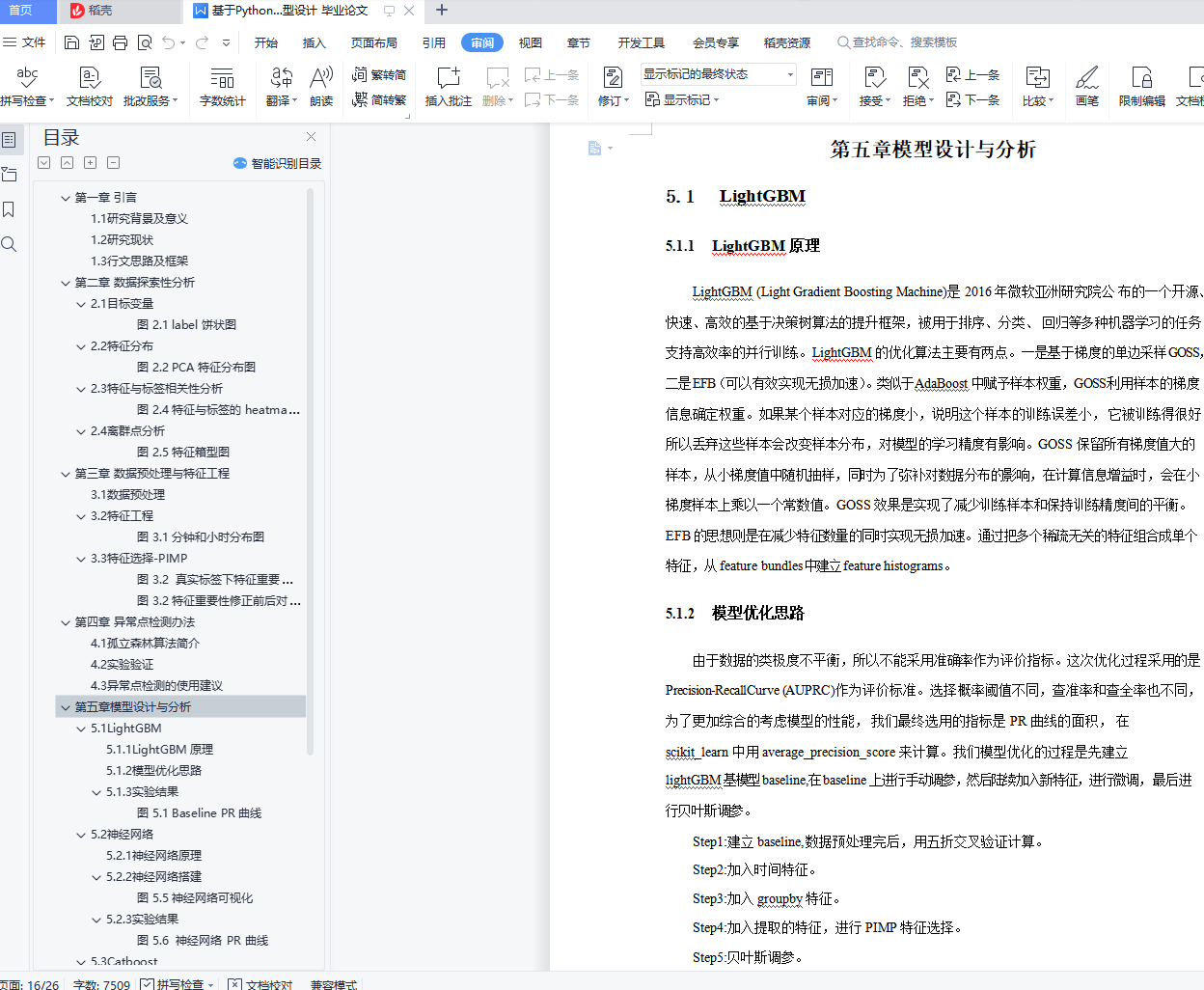1204x990 pixels.
Task: Convert text with 简转繁
Action: point(379,99)
